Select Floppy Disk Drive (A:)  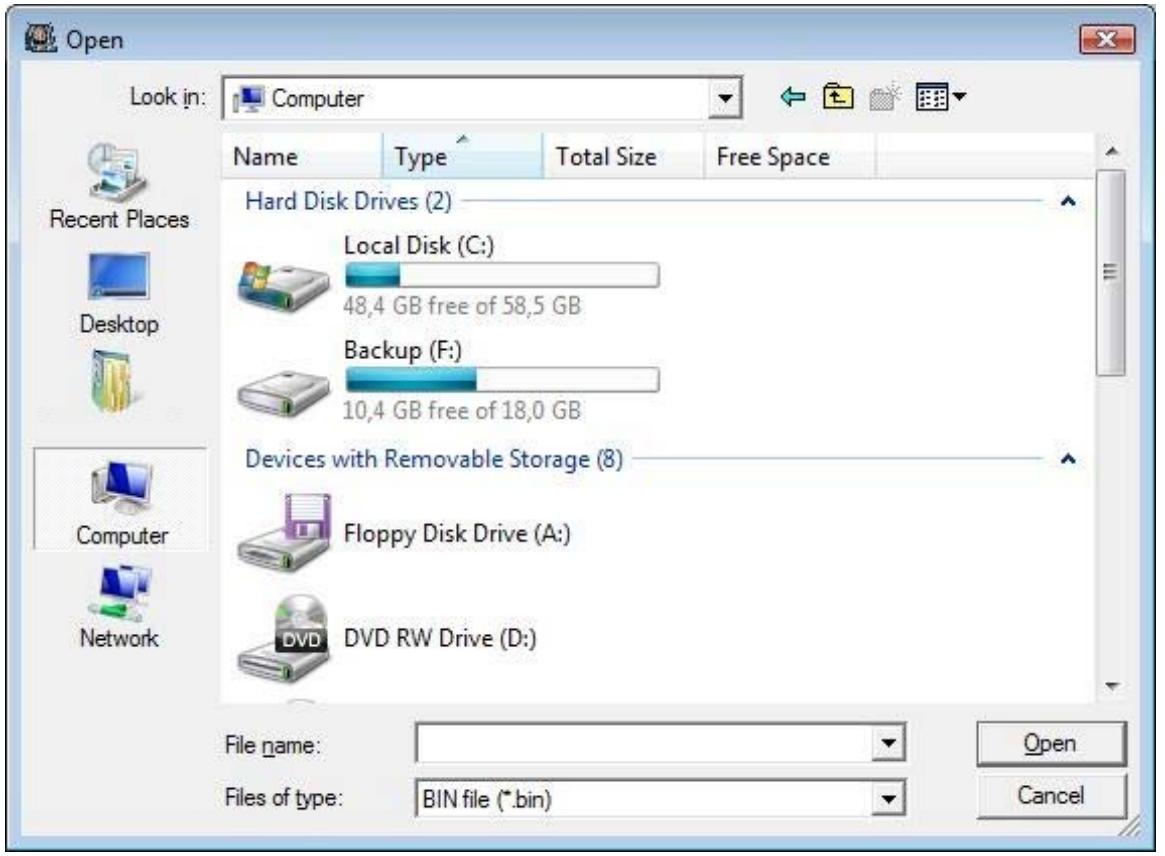tap(456, 533)
